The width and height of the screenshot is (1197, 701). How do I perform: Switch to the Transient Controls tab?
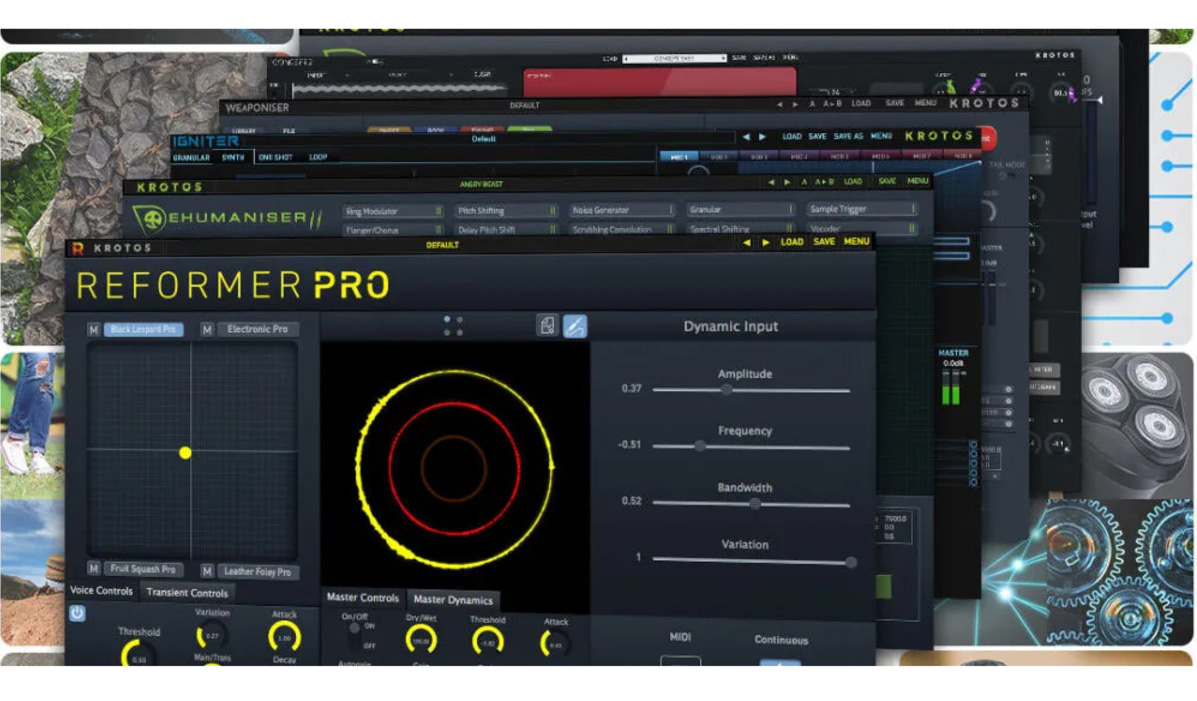(187, 592)
